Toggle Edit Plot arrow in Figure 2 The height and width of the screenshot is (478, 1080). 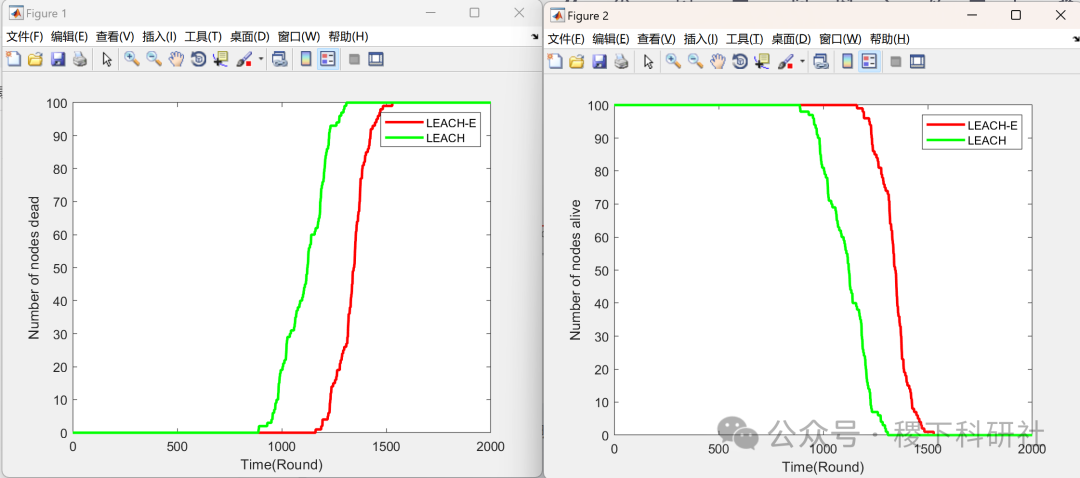pyautogui.click(x=648, y=62)
